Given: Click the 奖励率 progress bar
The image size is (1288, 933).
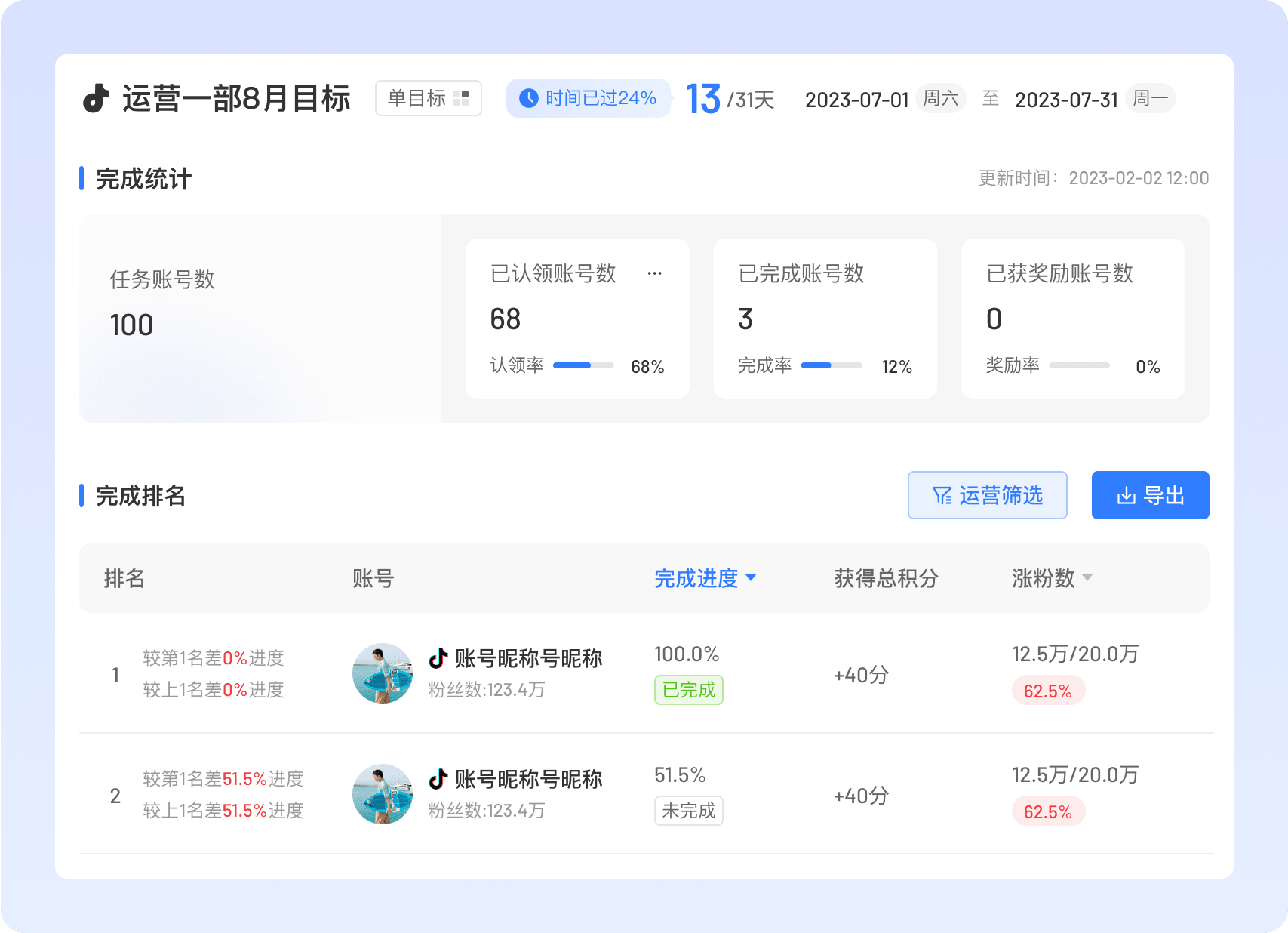Looking at the screenshot, I should (x=1080, y=365).
